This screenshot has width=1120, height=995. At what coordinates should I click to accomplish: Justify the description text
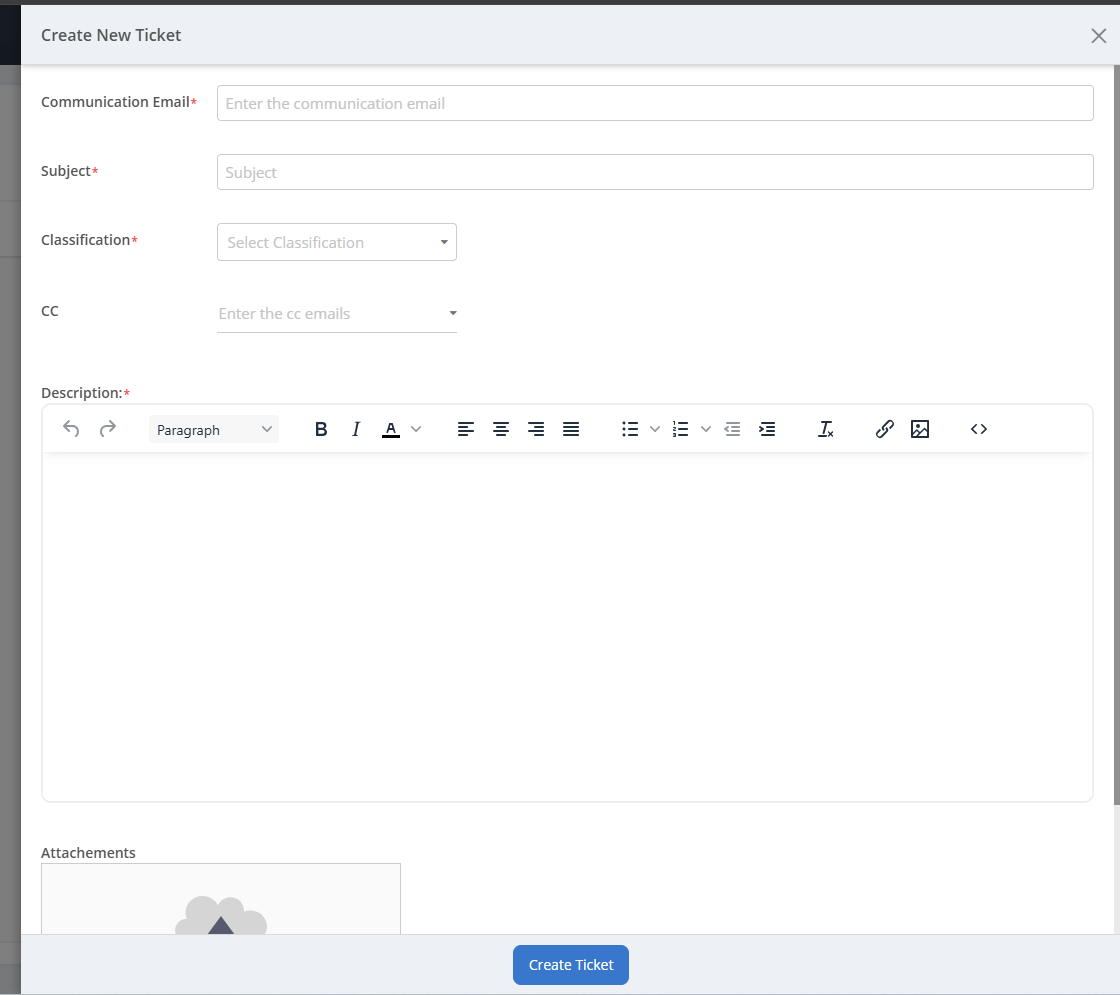(571, 429)
